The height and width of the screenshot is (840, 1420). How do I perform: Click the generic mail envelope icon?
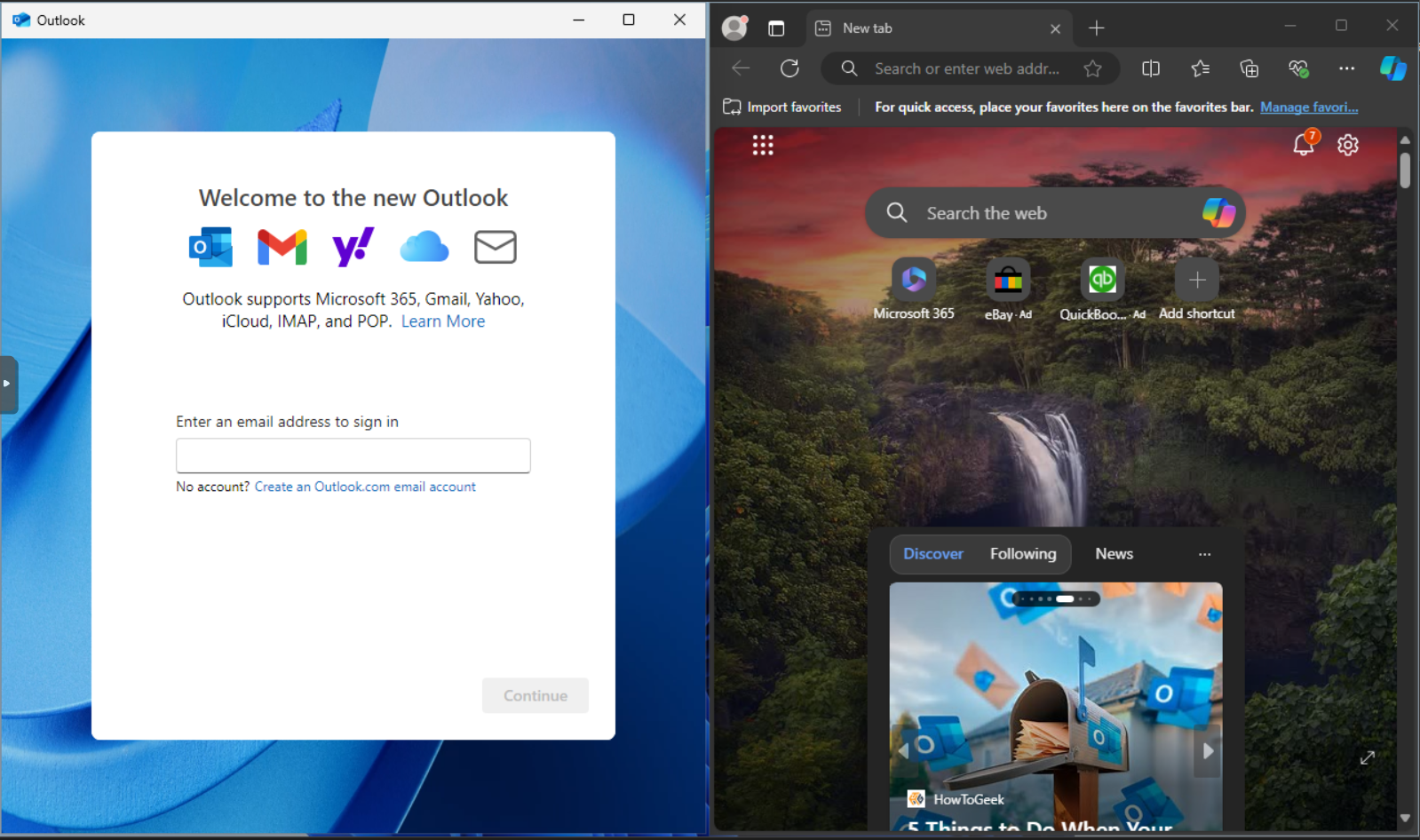pyautogui.click(x=496, y=247)
